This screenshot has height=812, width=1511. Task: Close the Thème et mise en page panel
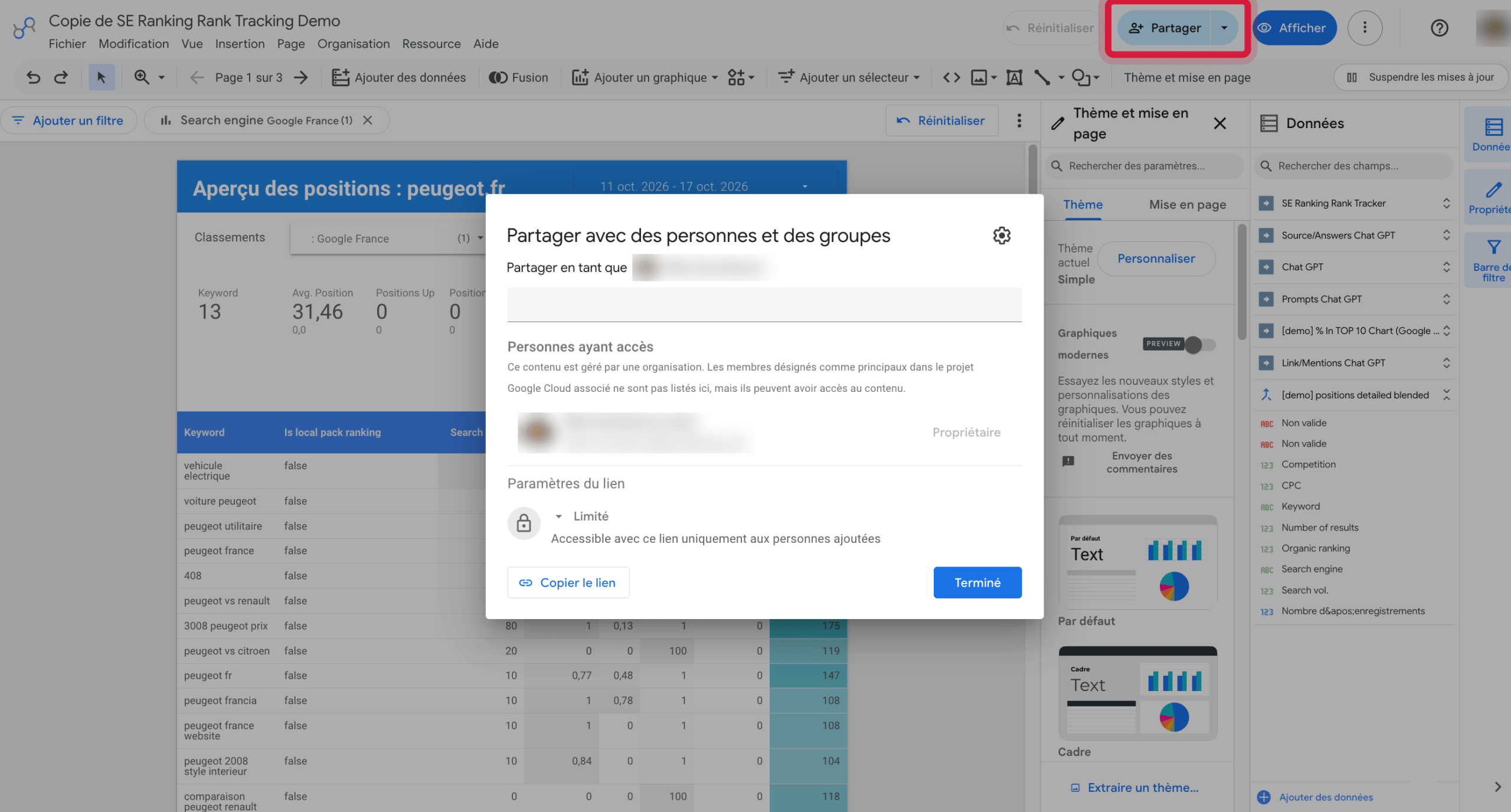pyautogui.click(x=1219, y=123)
